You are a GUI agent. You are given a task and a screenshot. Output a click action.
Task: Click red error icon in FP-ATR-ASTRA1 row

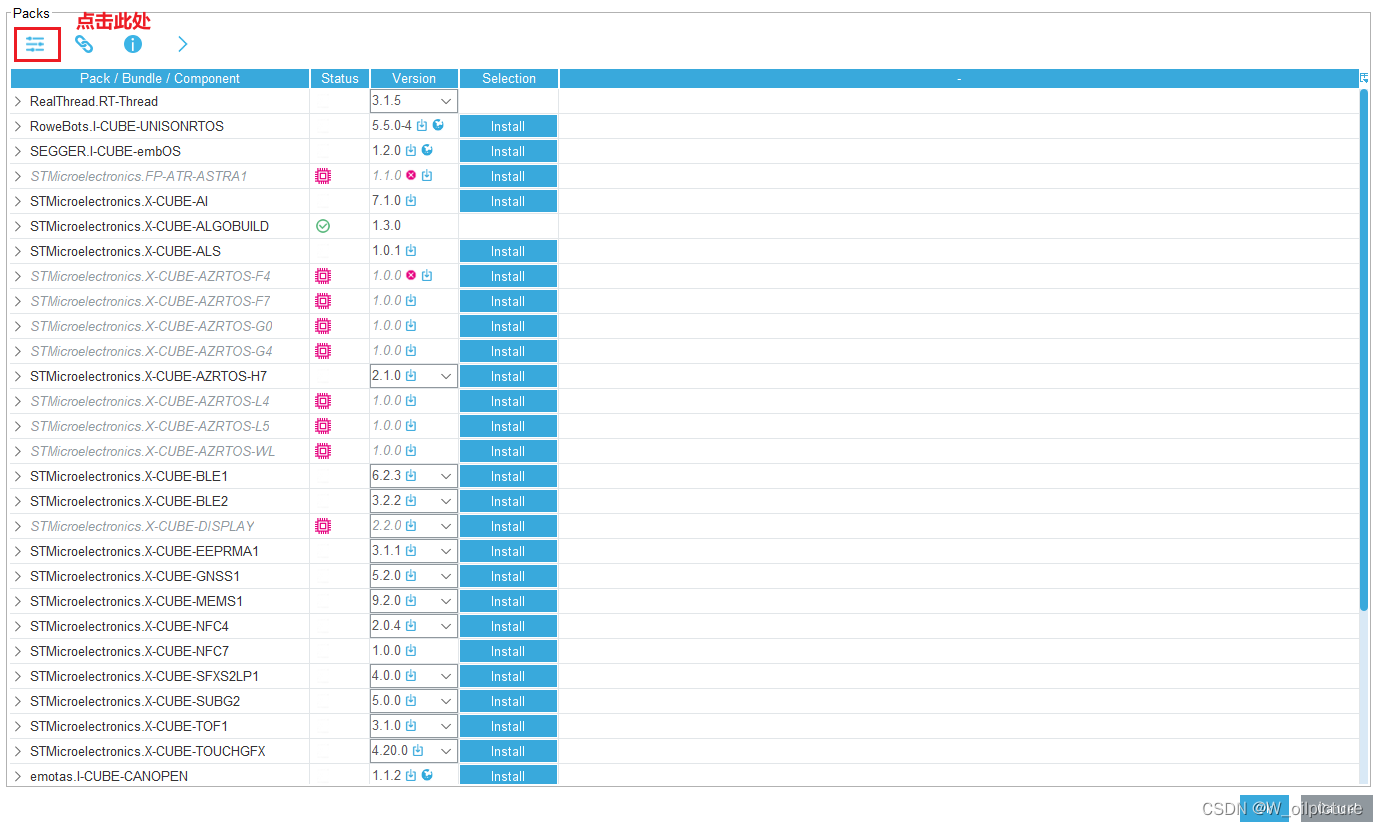click(x=411, y=176)
